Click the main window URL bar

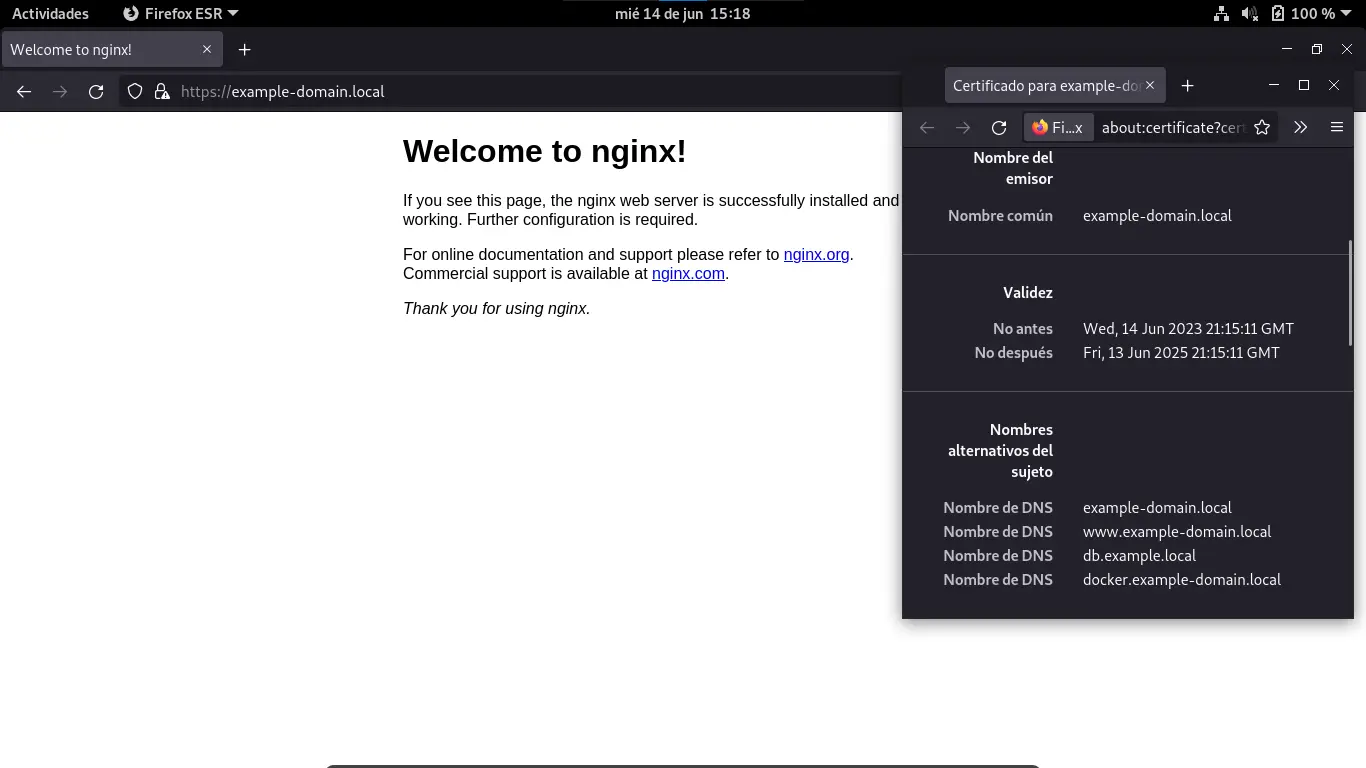pos(510,91)
